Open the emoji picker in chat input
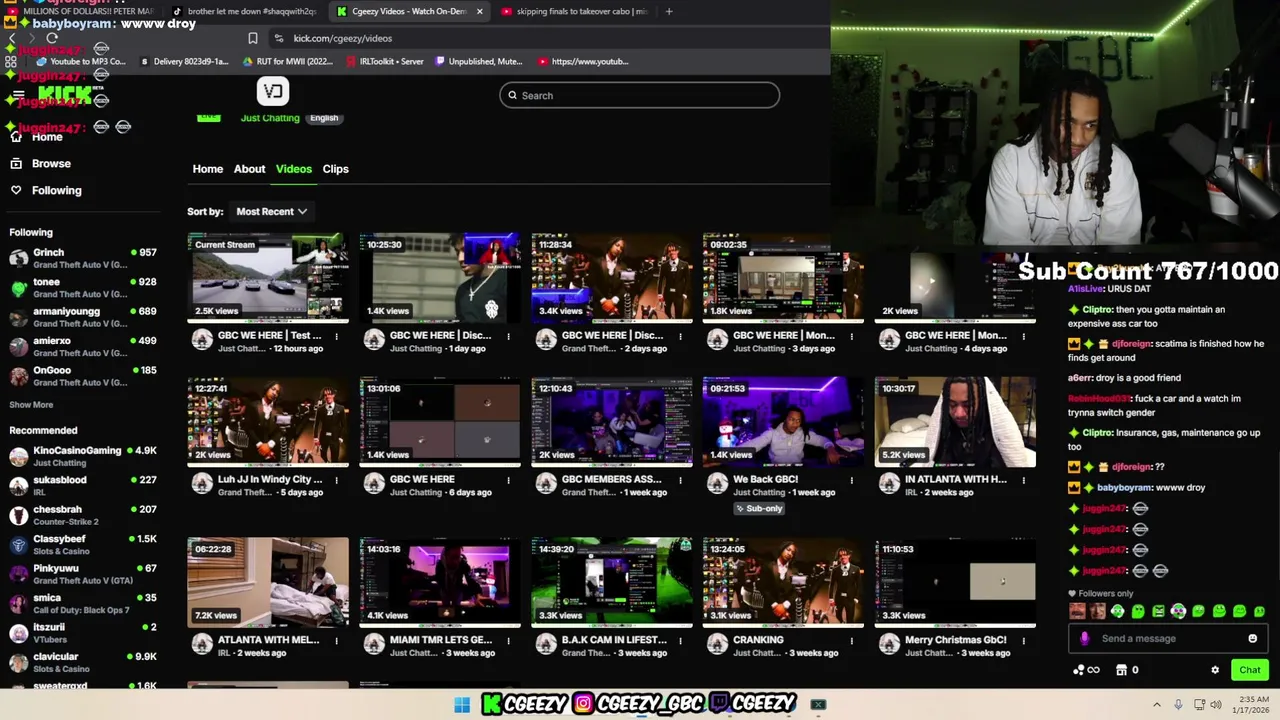 coord(1252,638)
